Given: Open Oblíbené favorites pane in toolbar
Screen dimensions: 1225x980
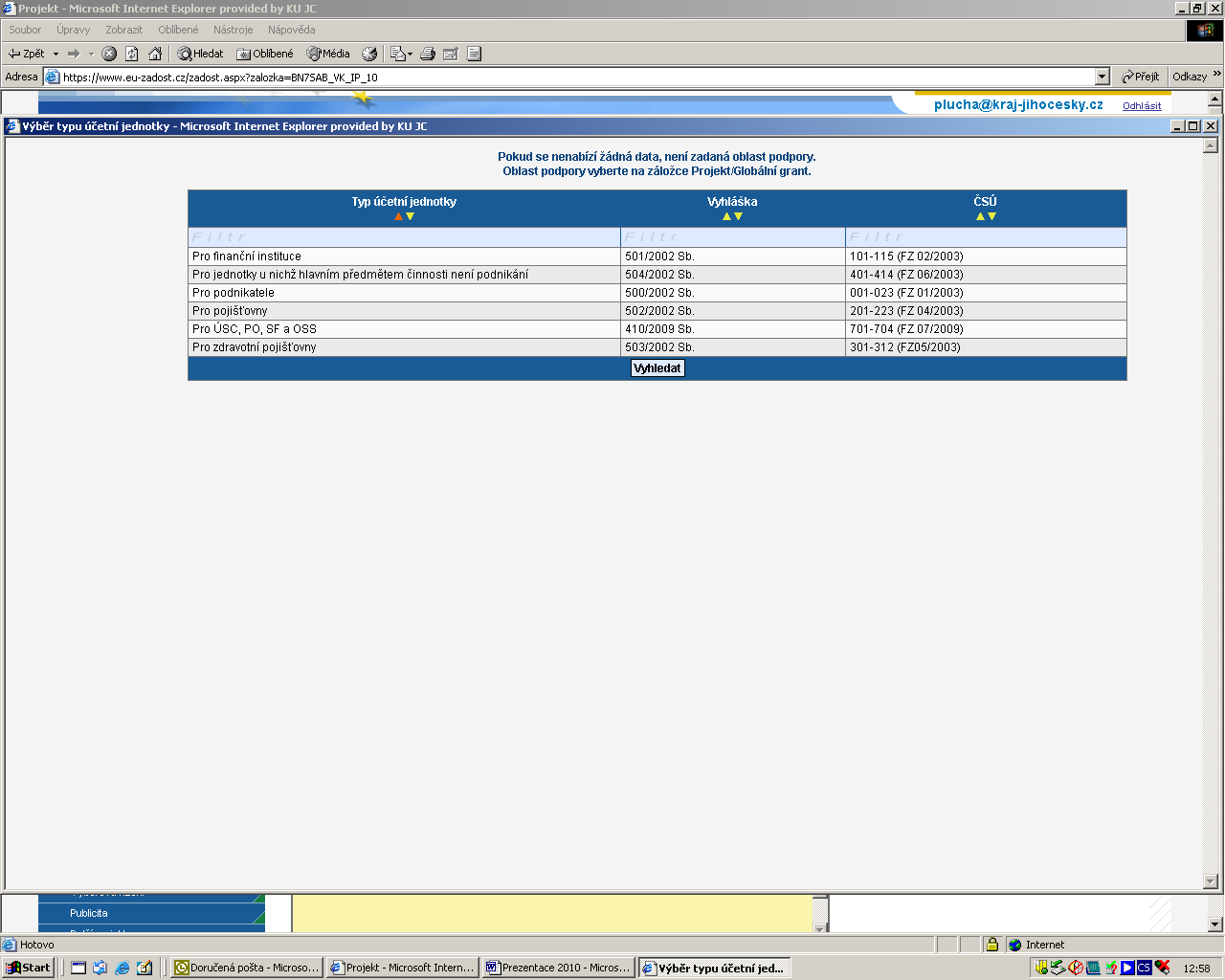Looking at the screenshot, I should 265,54.
